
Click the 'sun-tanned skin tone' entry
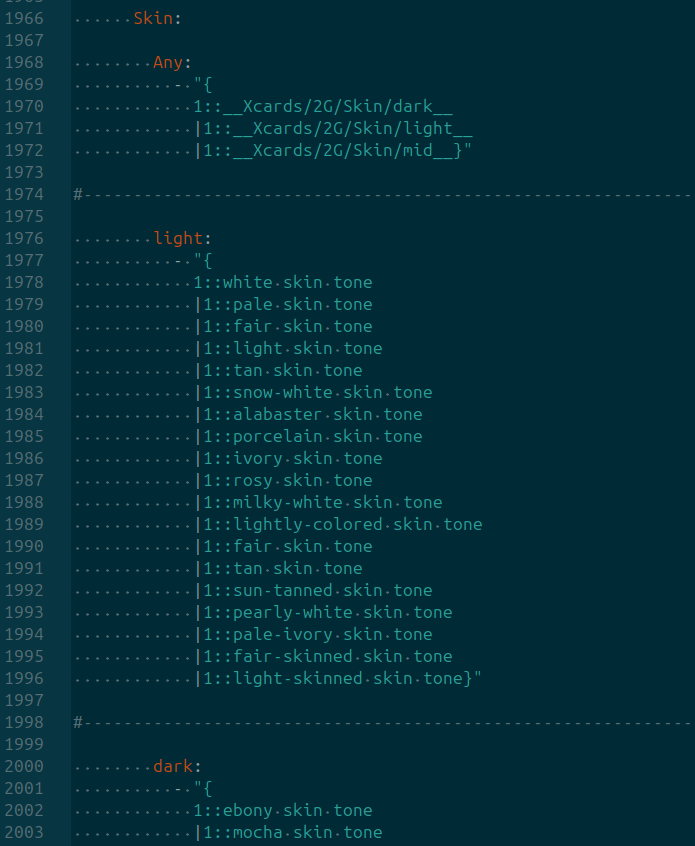pyautogui.click(x=332, y=591)
